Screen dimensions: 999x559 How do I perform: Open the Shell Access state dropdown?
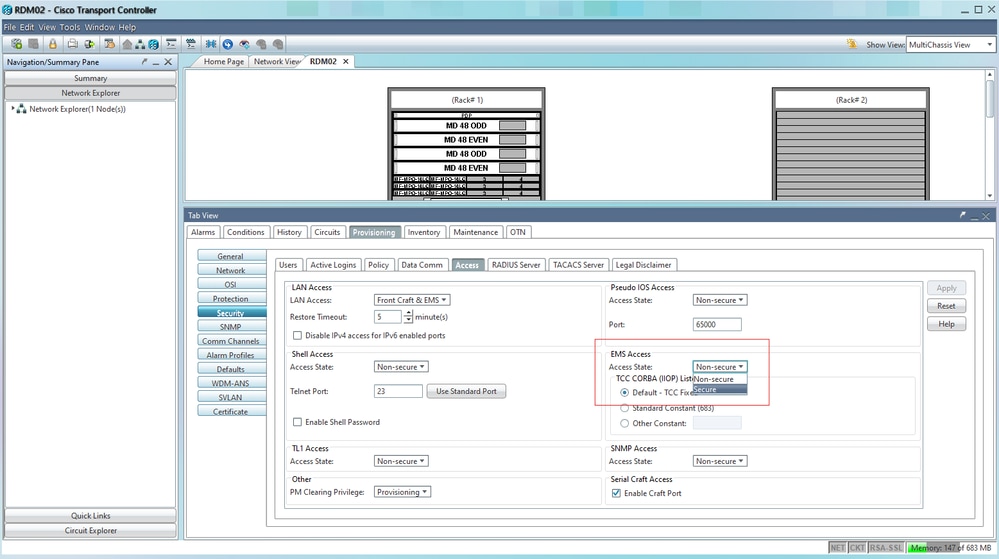click(x=401, y=367)
